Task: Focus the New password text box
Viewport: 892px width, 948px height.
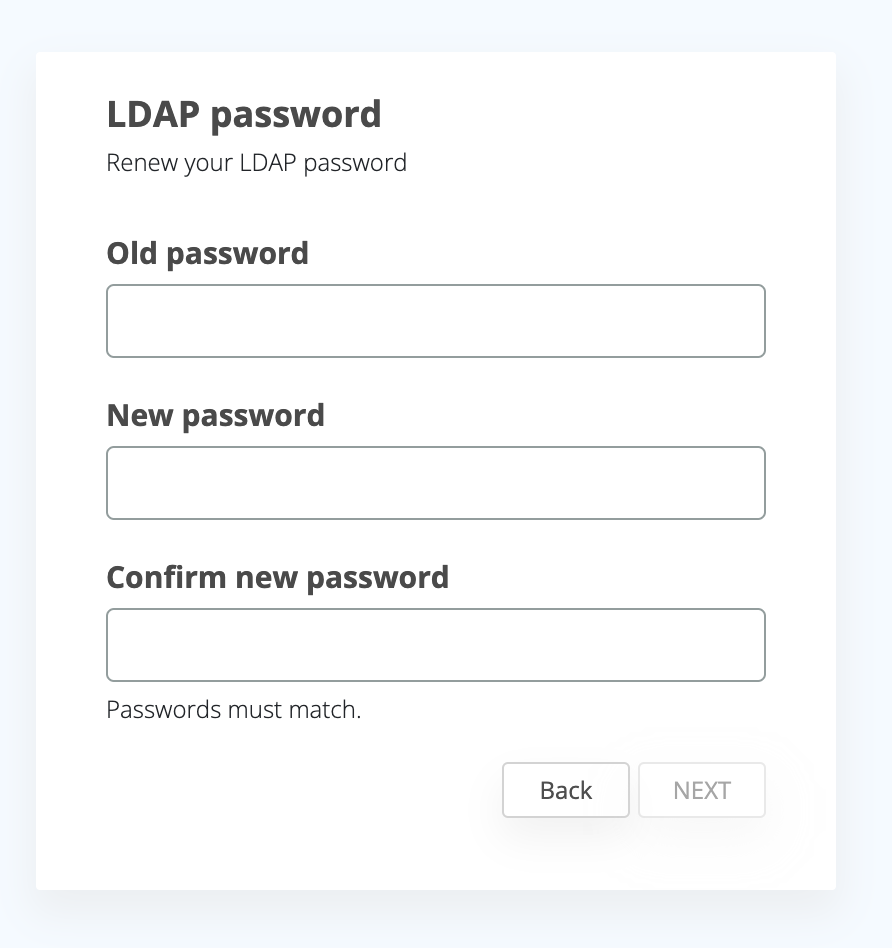Action: tap(435, 483)
